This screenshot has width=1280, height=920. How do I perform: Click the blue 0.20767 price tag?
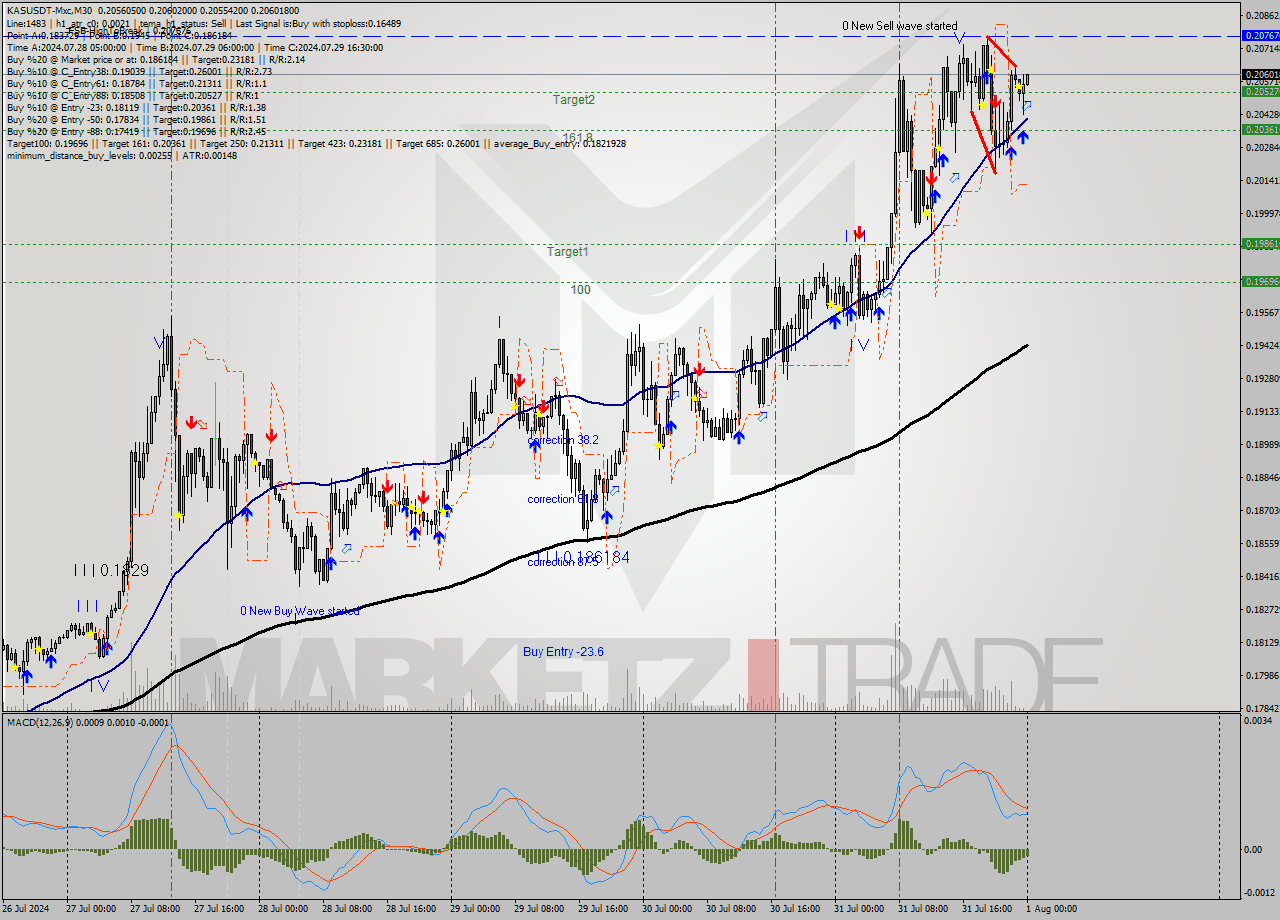coord(1259,35)
